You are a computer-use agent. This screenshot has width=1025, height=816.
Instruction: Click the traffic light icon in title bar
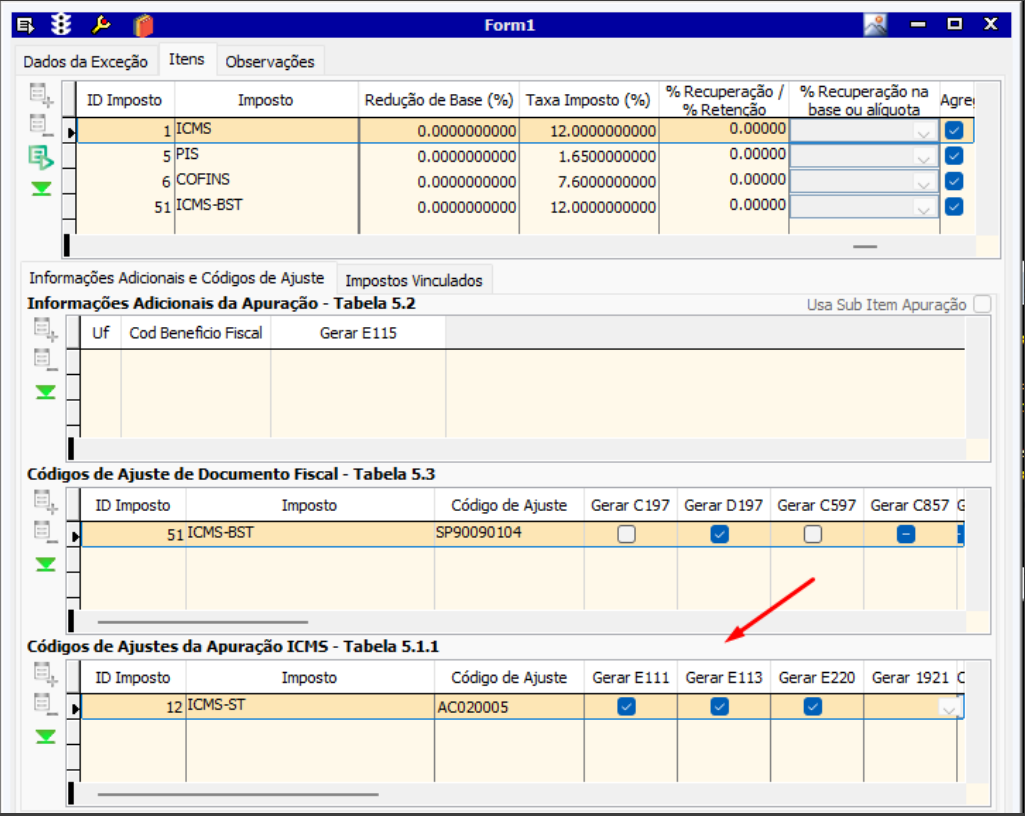click(x=63, y=24)
